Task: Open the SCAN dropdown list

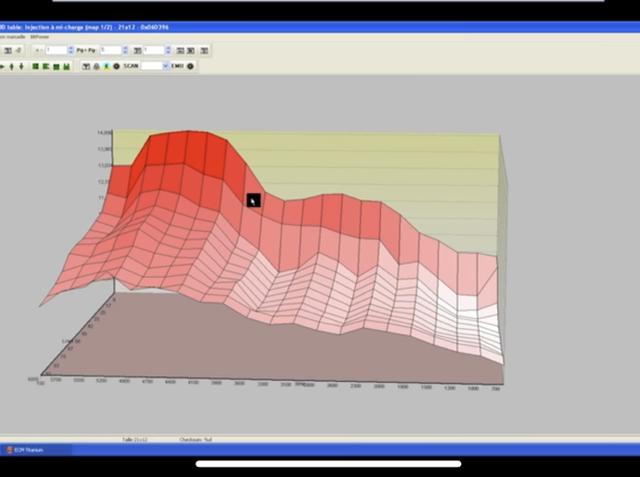Action: [165, 66]
